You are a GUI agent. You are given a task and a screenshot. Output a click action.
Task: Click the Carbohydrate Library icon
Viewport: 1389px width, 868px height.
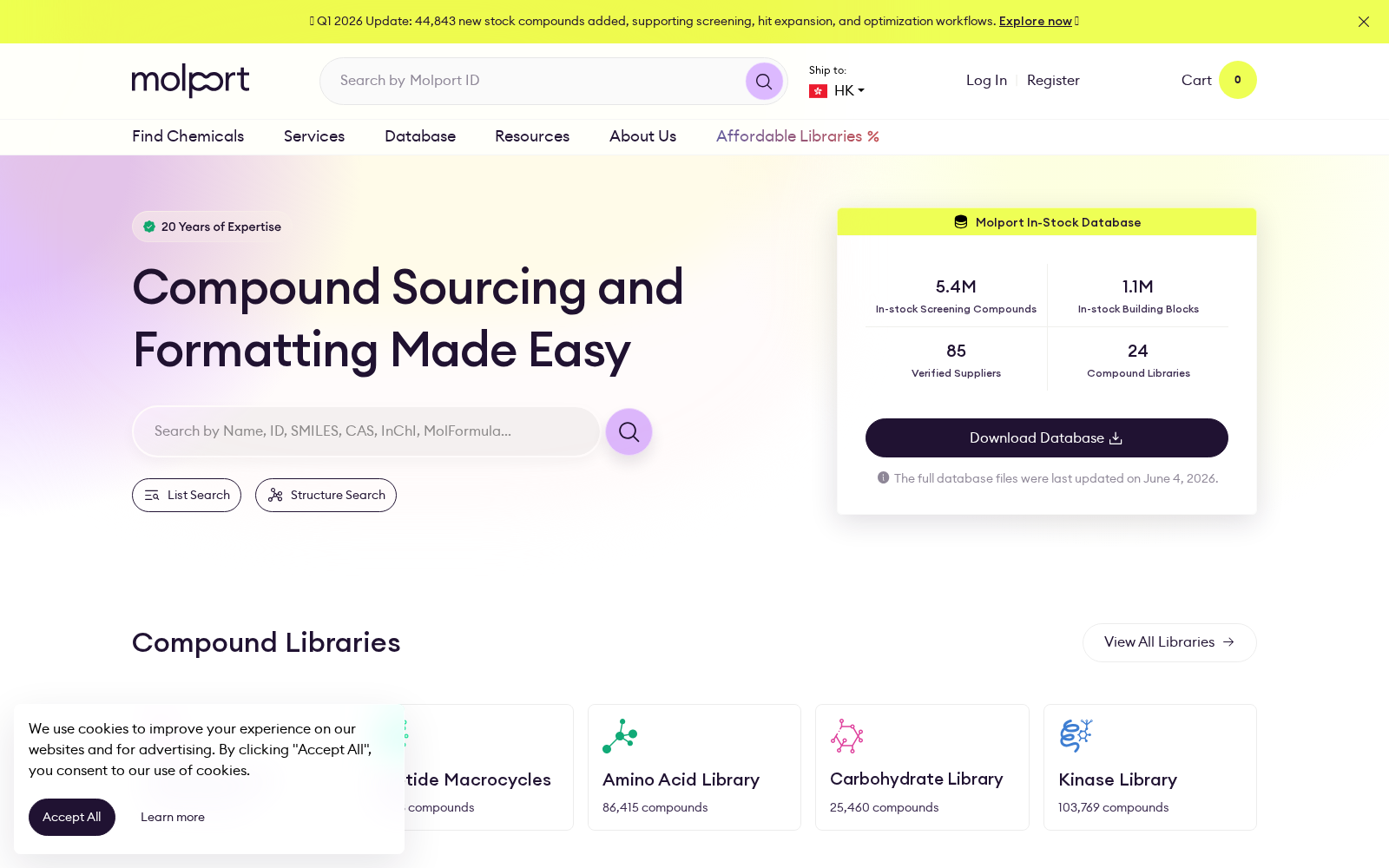click(847, 736)
